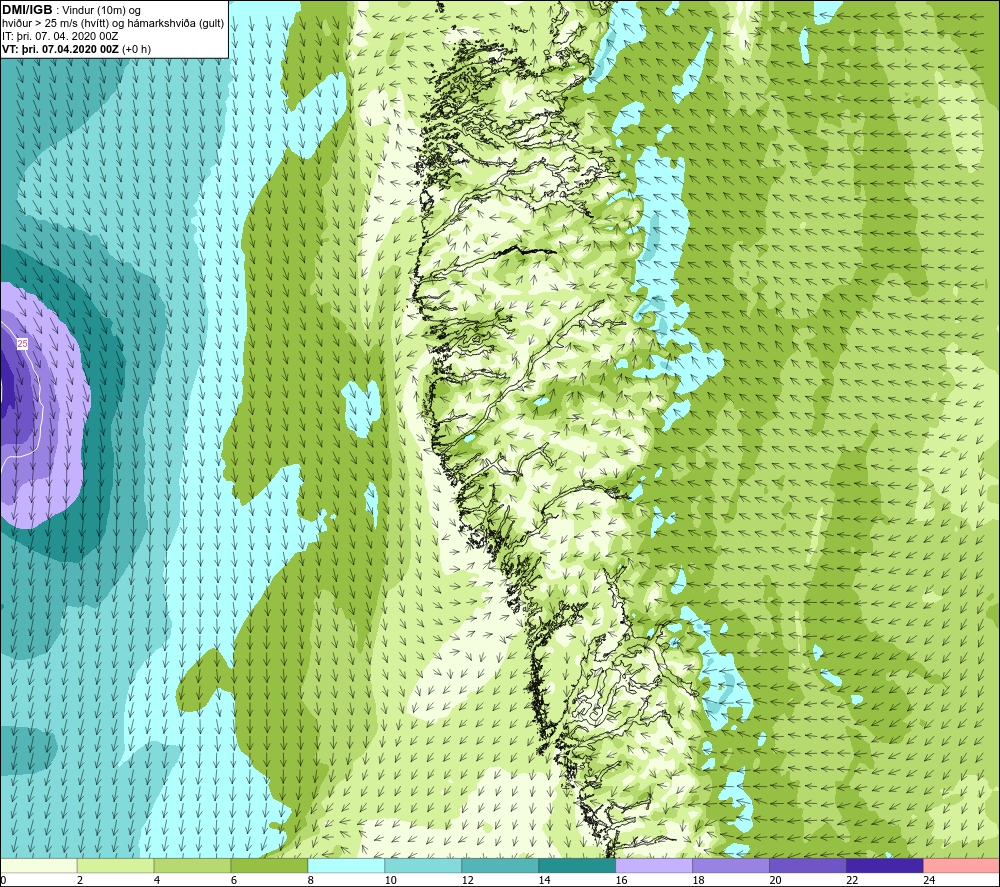Click the 'DMI/IGB' title text
The image size is (1000, 887).
tap(27, 10)
